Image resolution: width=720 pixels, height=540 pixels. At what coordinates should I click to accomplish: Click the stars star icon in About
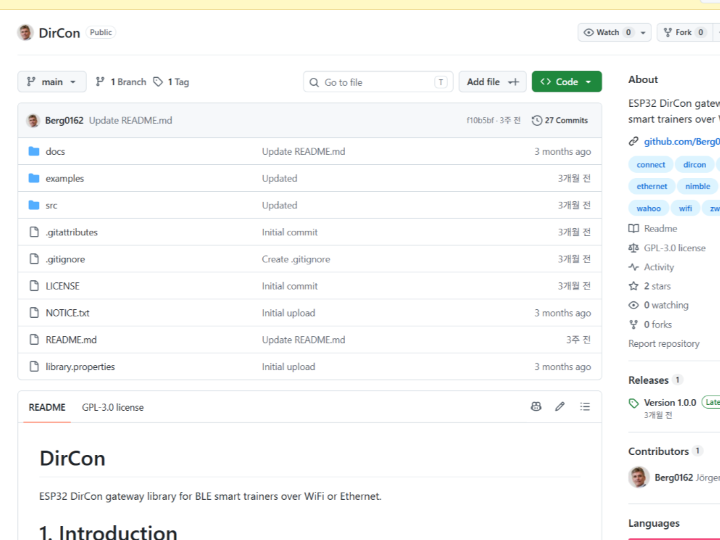[x=634, y=286]
